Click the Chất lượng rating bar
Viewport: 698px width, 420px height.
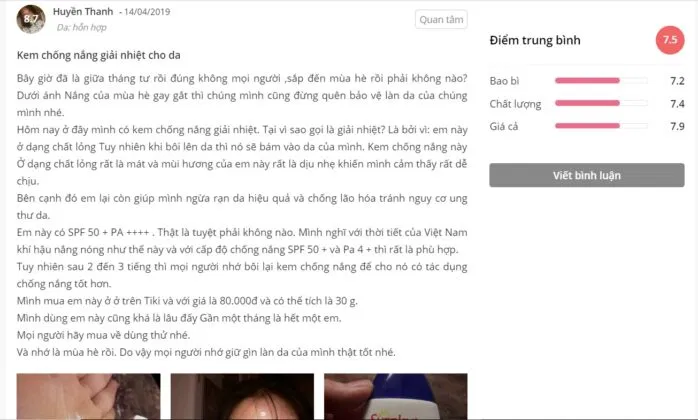coord(601,103)
